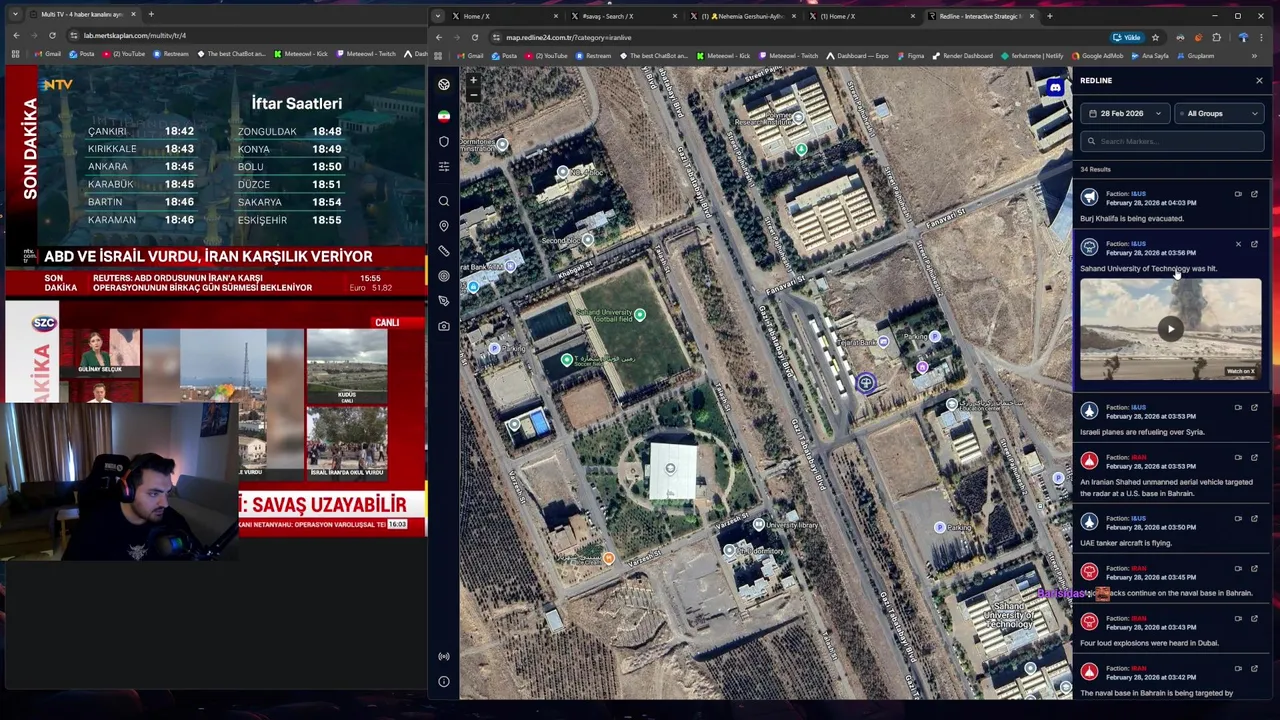Click the Sahand University football field marker
The height and width of the screenshot is (720, 1280).
click(x=640, y=315)
